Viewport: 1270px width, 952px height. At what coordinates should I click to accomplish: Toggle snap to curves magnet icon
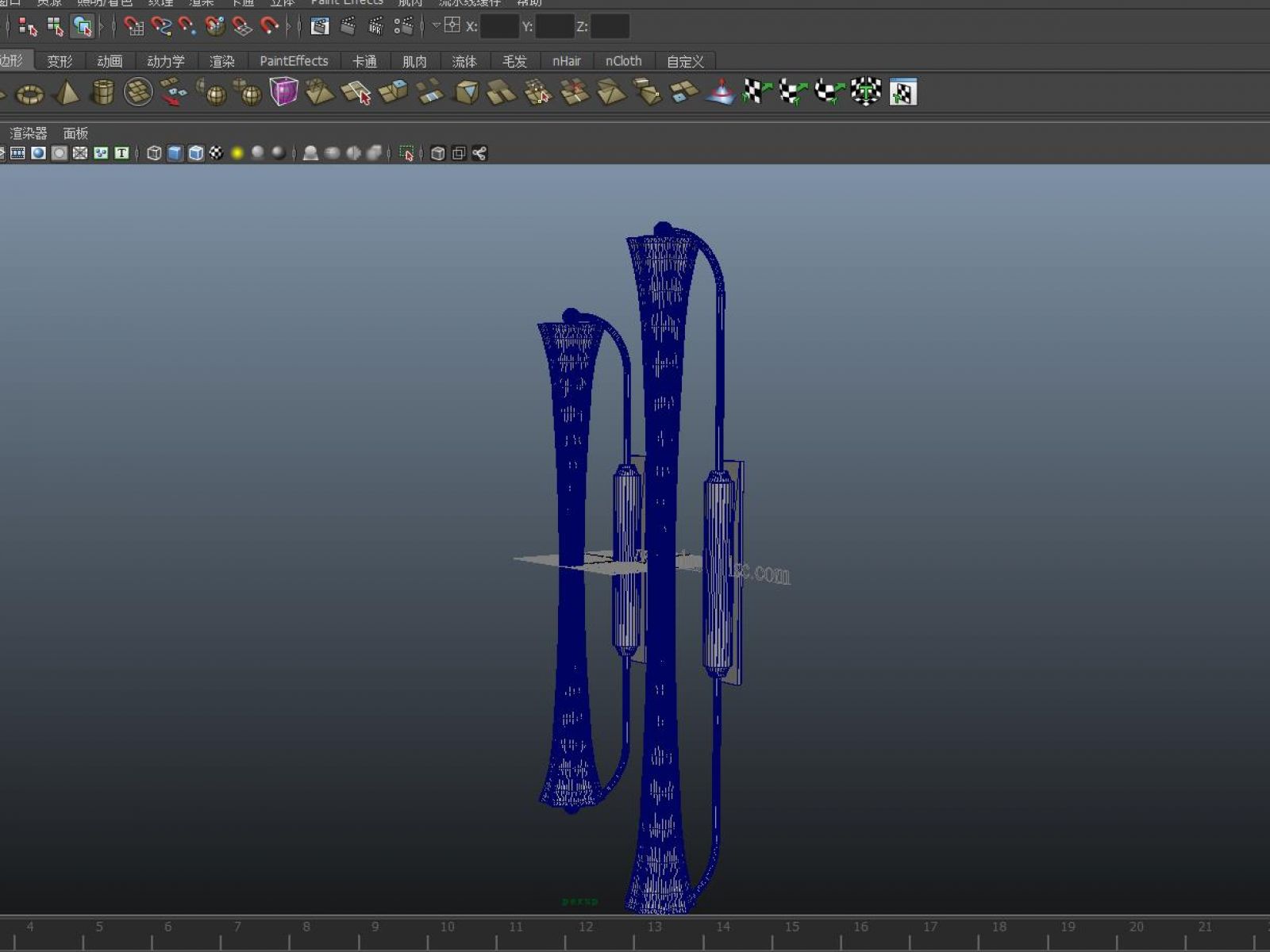click(x=161, y=27)
